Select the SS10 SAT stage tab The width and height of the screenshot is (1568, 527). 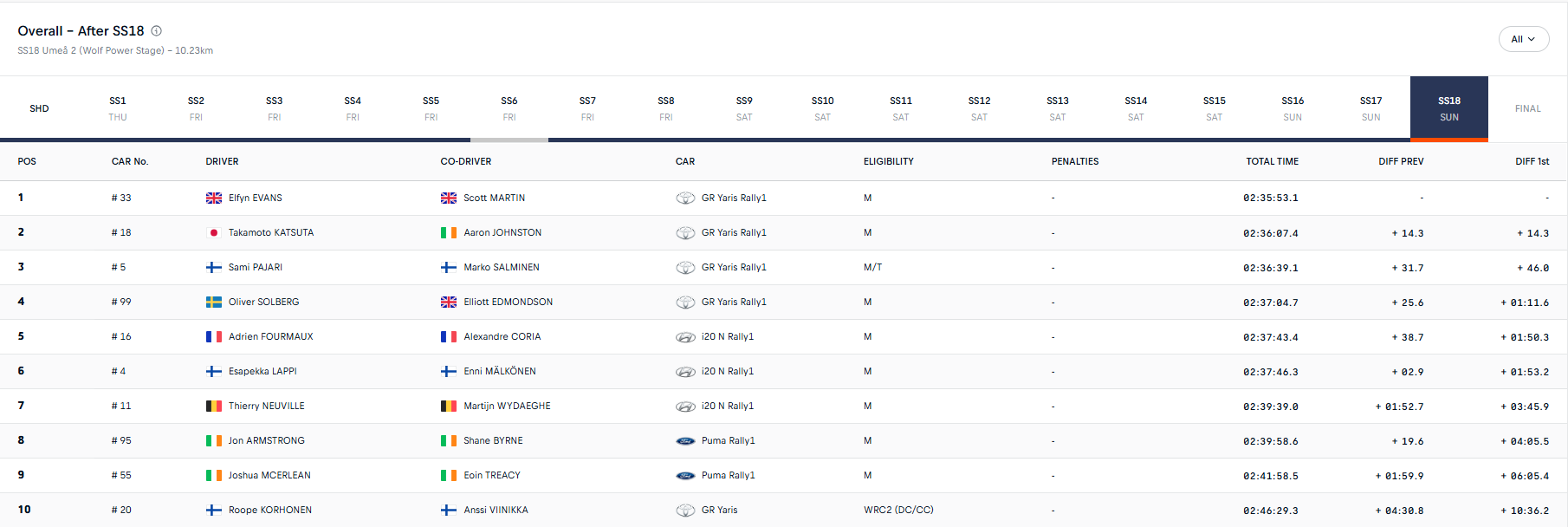[x=822, y=108]
